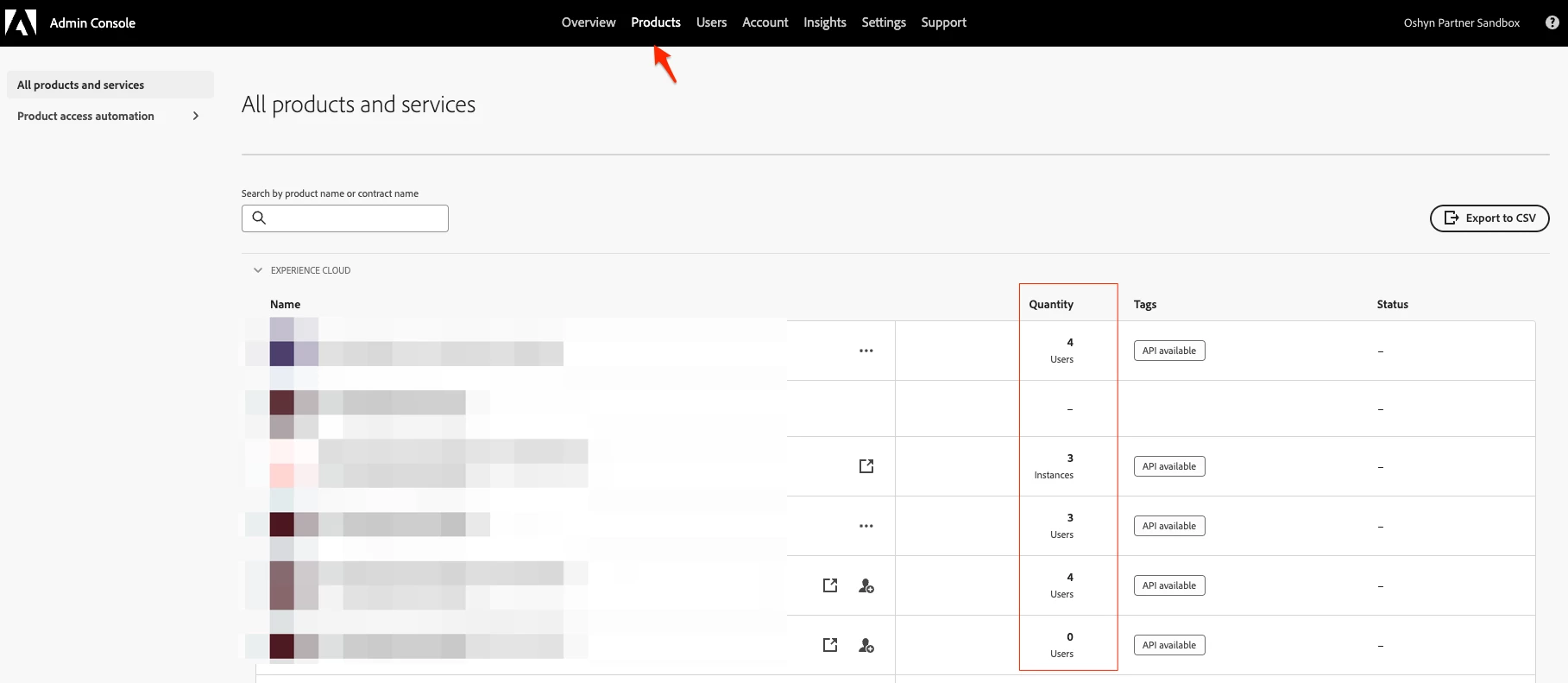
Task: Click the 3 Instances quantity cell
Action: 1055,466
